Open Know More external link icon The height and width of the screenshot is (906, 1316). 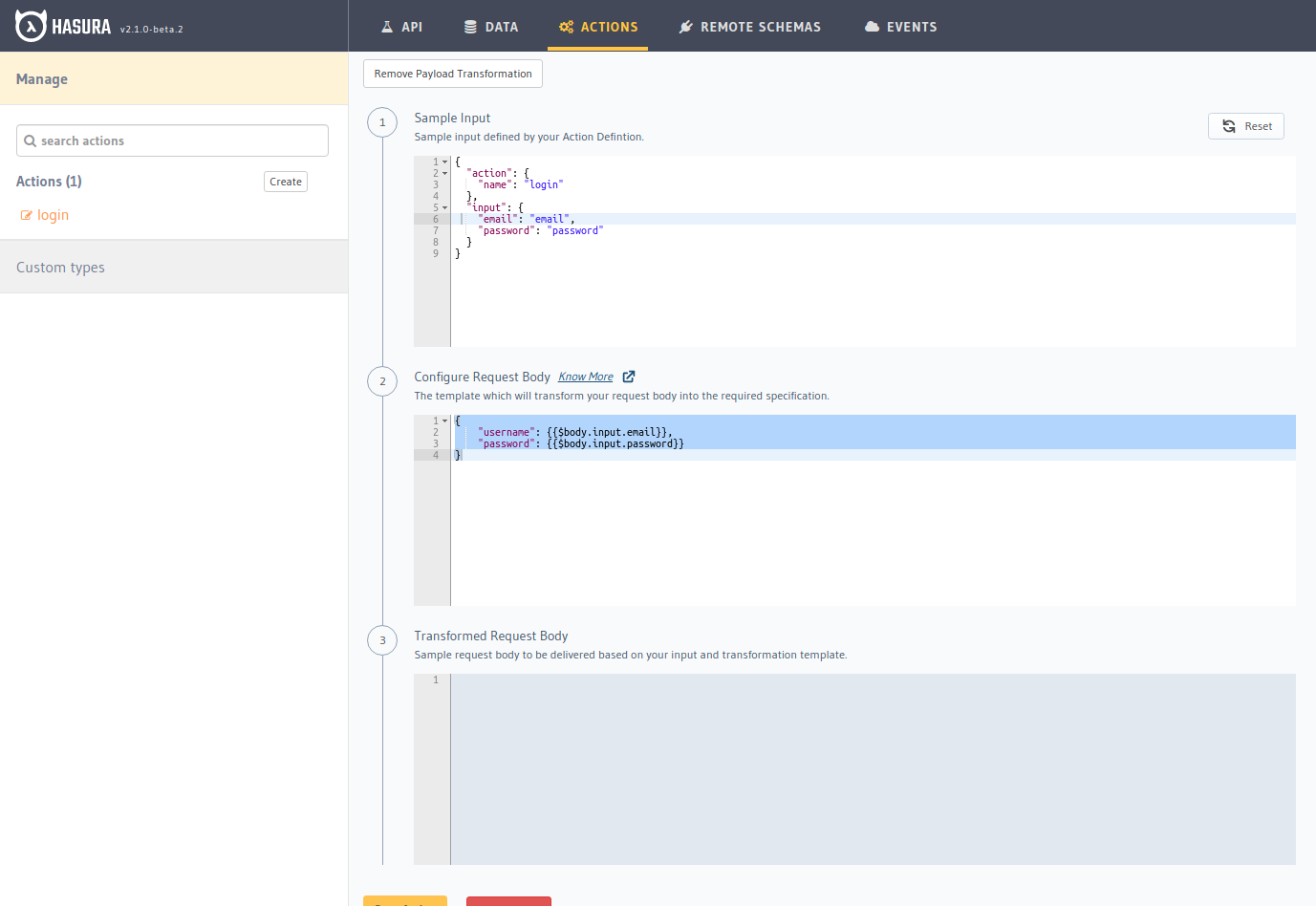(x=629, y=377)
